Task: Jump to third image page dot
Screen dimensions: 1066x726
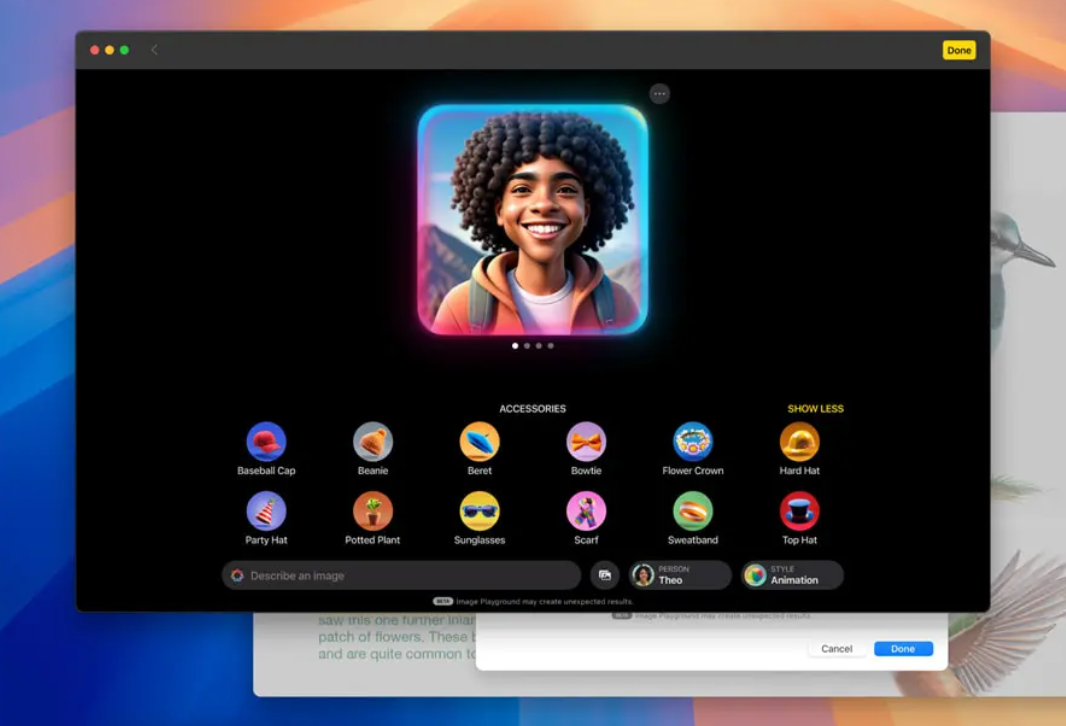Action: click(x=538, y=346)
